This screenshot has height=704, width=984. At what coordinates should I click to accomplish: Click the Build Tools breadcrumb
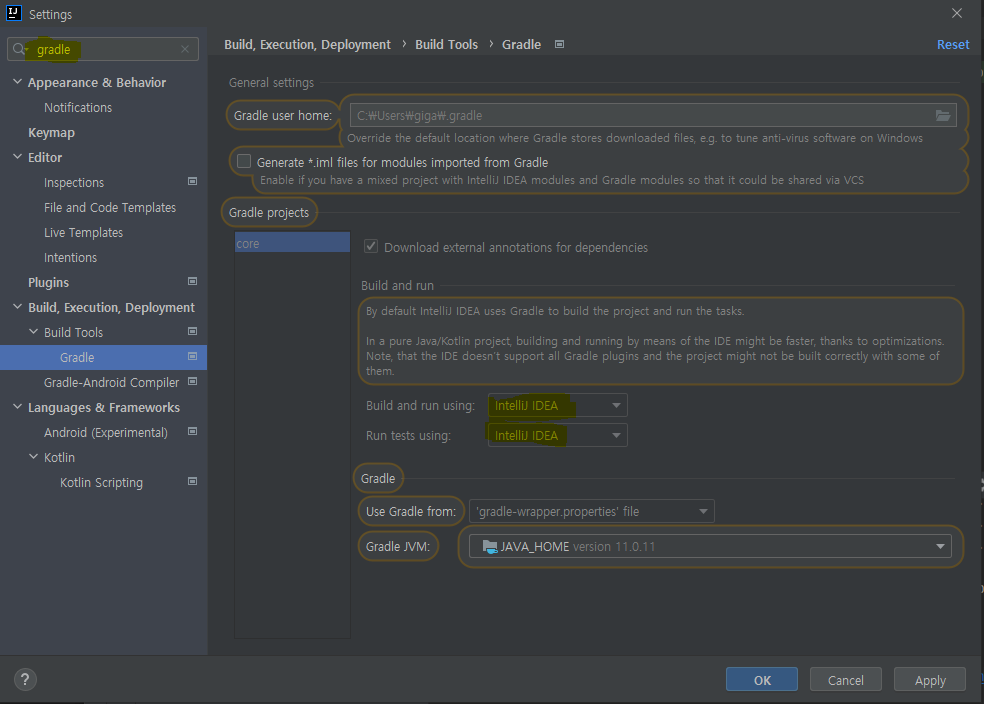446,45
